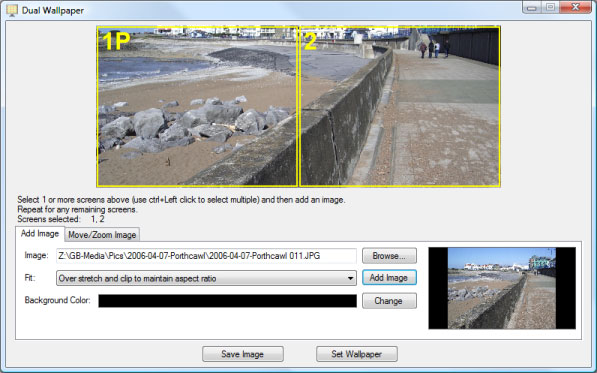Image resolution: width=597 pixels, height=373 pixels.
Task: Minimize the Dual Wallpaper window
Action: (532, 7)
